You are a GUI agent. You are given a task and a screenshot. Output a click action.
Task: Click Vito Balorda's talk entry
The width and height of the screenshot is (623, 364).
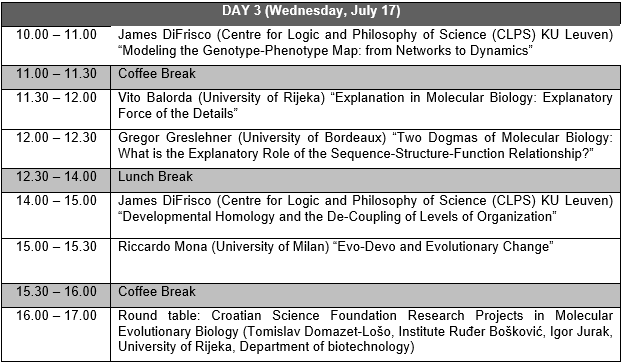[x=365, y=106]
